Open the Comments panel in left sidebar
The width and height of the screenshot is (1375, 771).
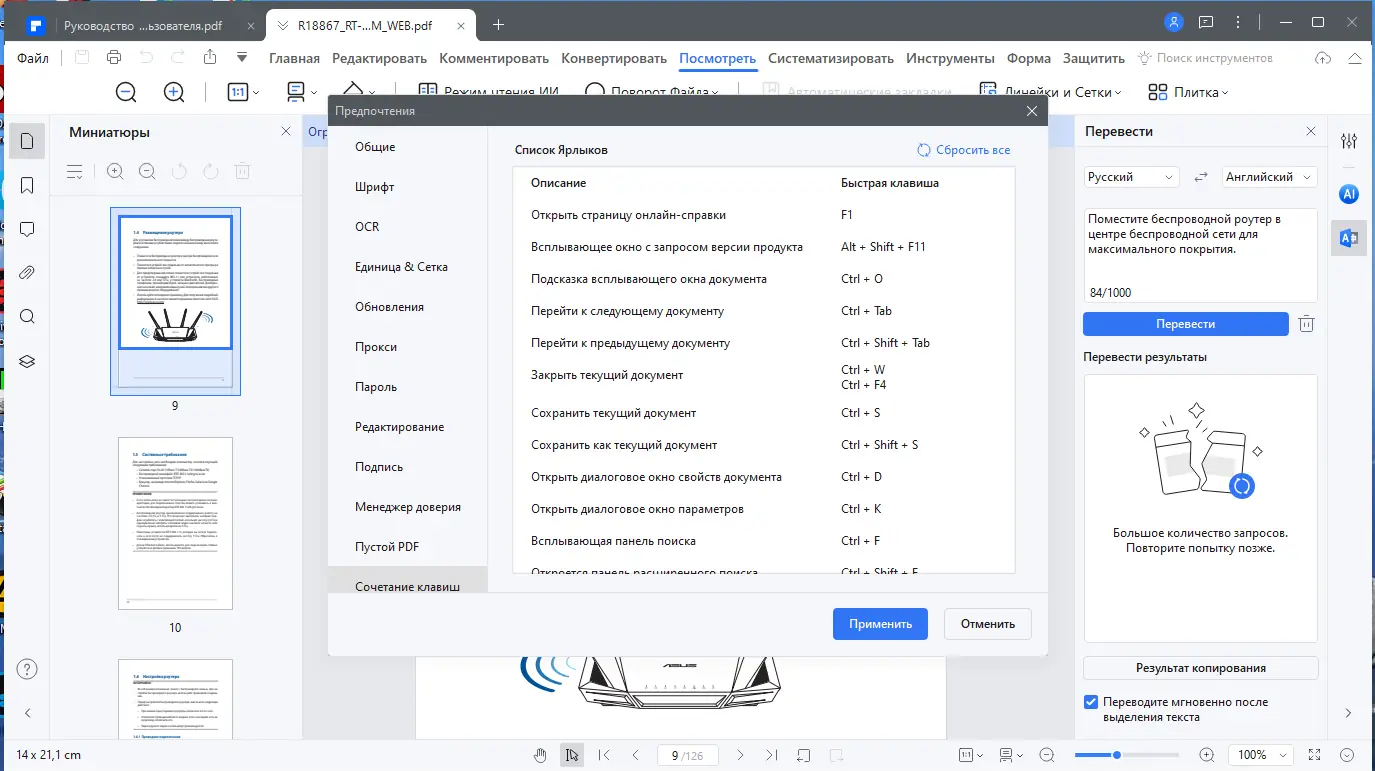(27, 229)
